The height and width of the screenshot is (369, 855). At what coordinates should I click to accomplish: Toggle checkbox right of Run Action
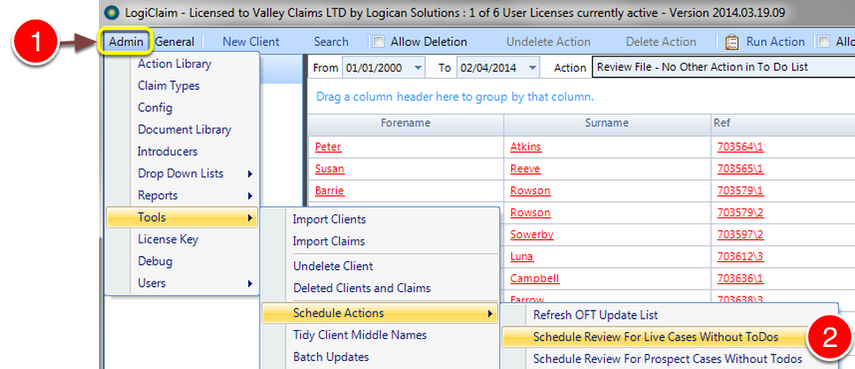pos(823,42)
